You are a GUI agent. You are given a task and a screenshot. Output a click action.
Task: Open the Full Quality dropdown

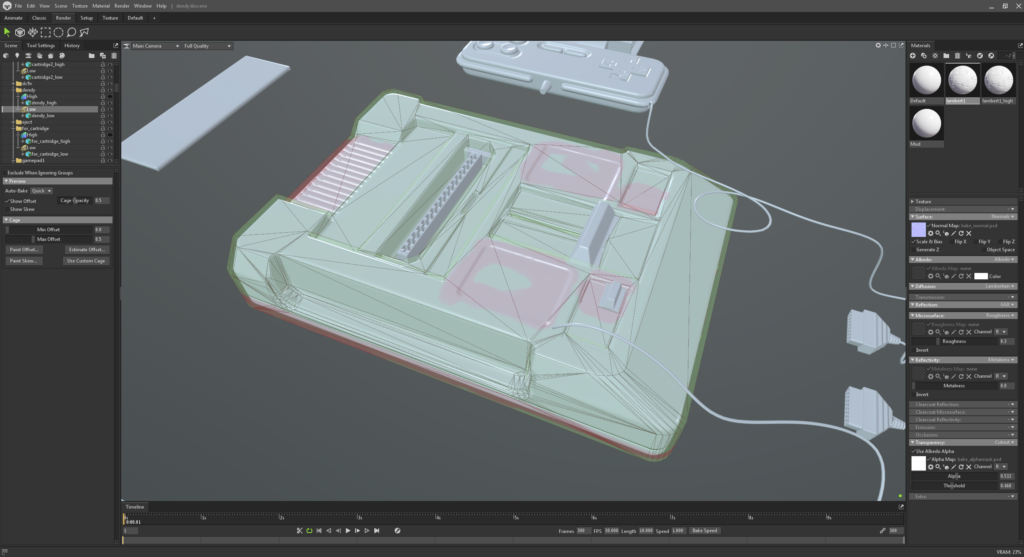[x=206, y=46]
